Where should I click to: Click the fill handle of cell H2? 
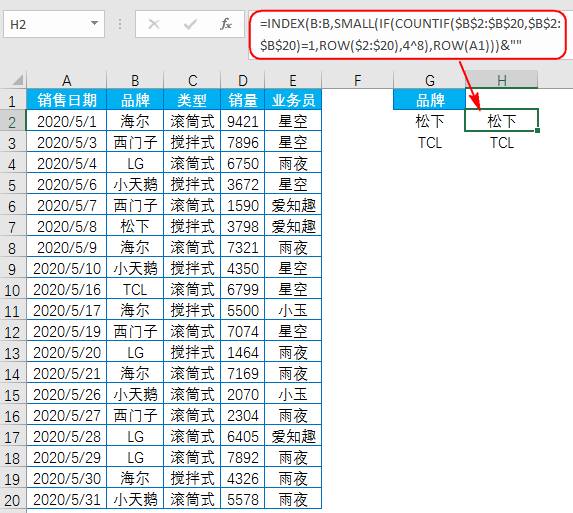537,130
